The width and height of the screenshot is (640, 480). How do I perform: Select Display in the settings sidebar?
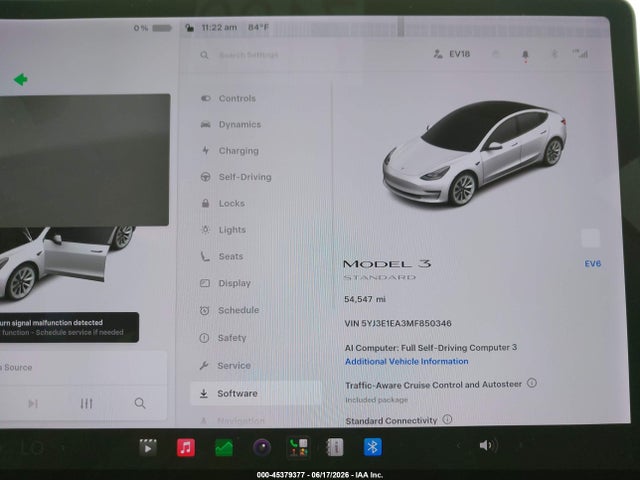point(225,283)
